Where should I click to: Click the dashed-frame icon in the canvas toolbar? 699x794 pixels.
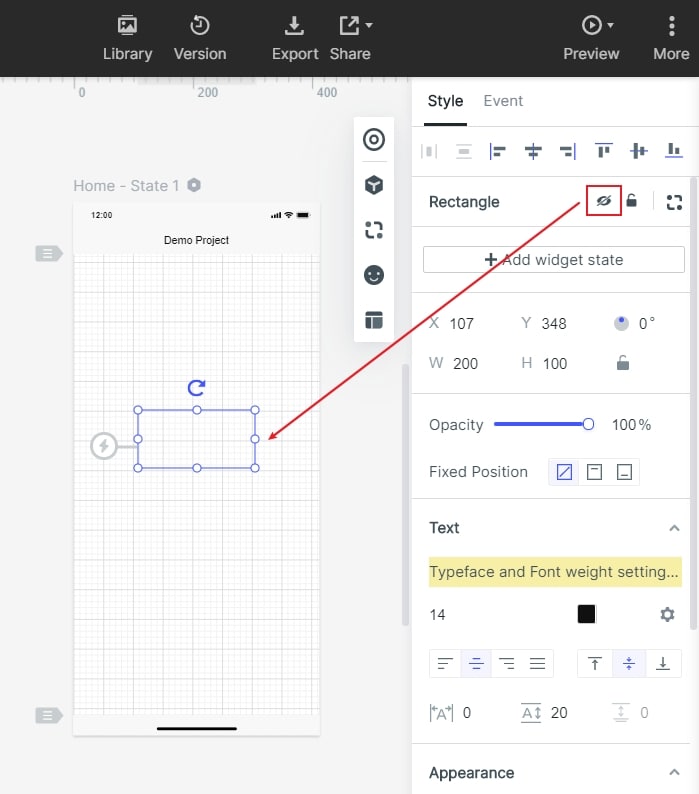coord(374,230)
